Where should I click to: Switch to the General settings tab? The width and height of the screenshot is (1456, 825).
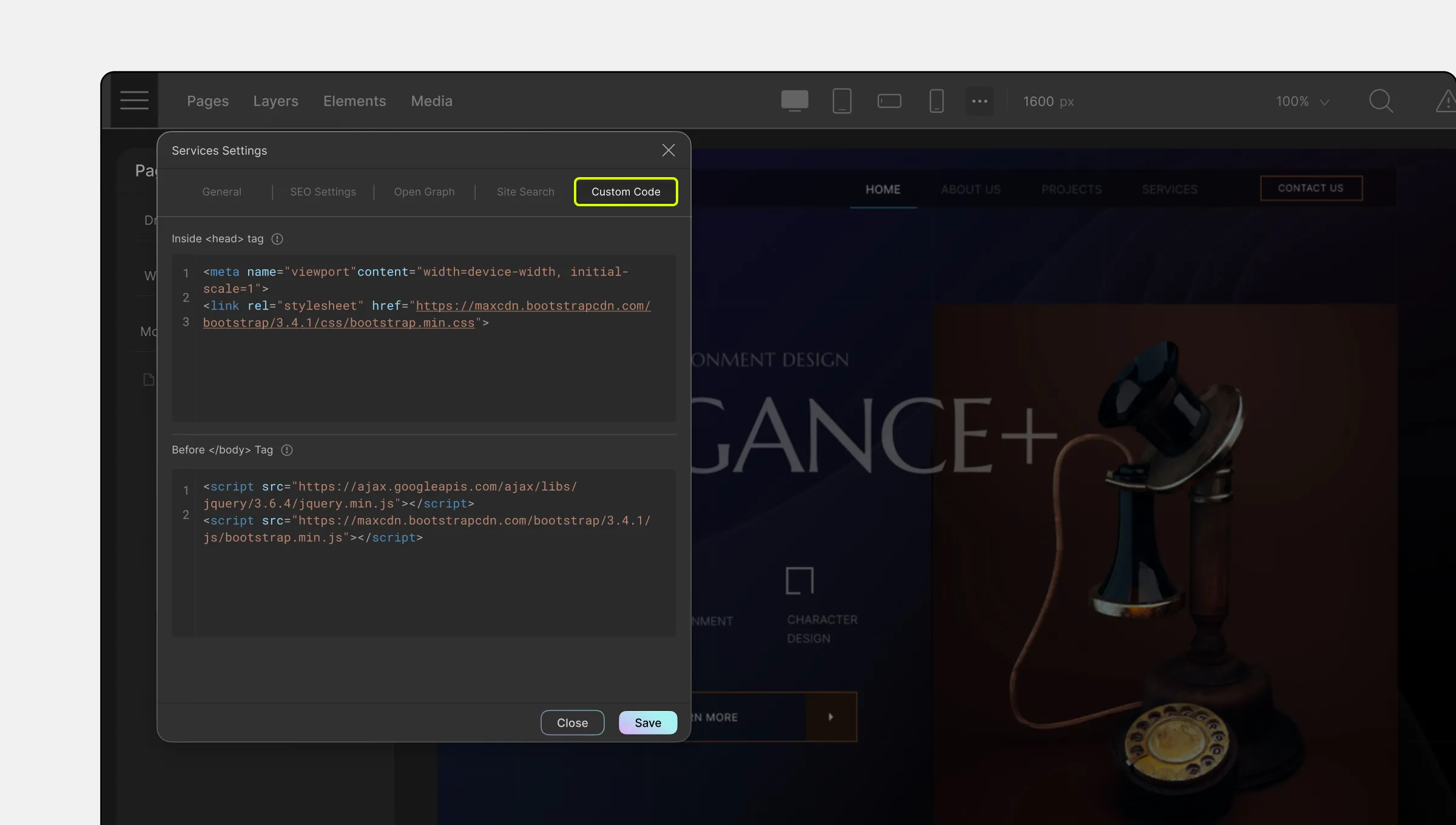[x=222, y=191]
